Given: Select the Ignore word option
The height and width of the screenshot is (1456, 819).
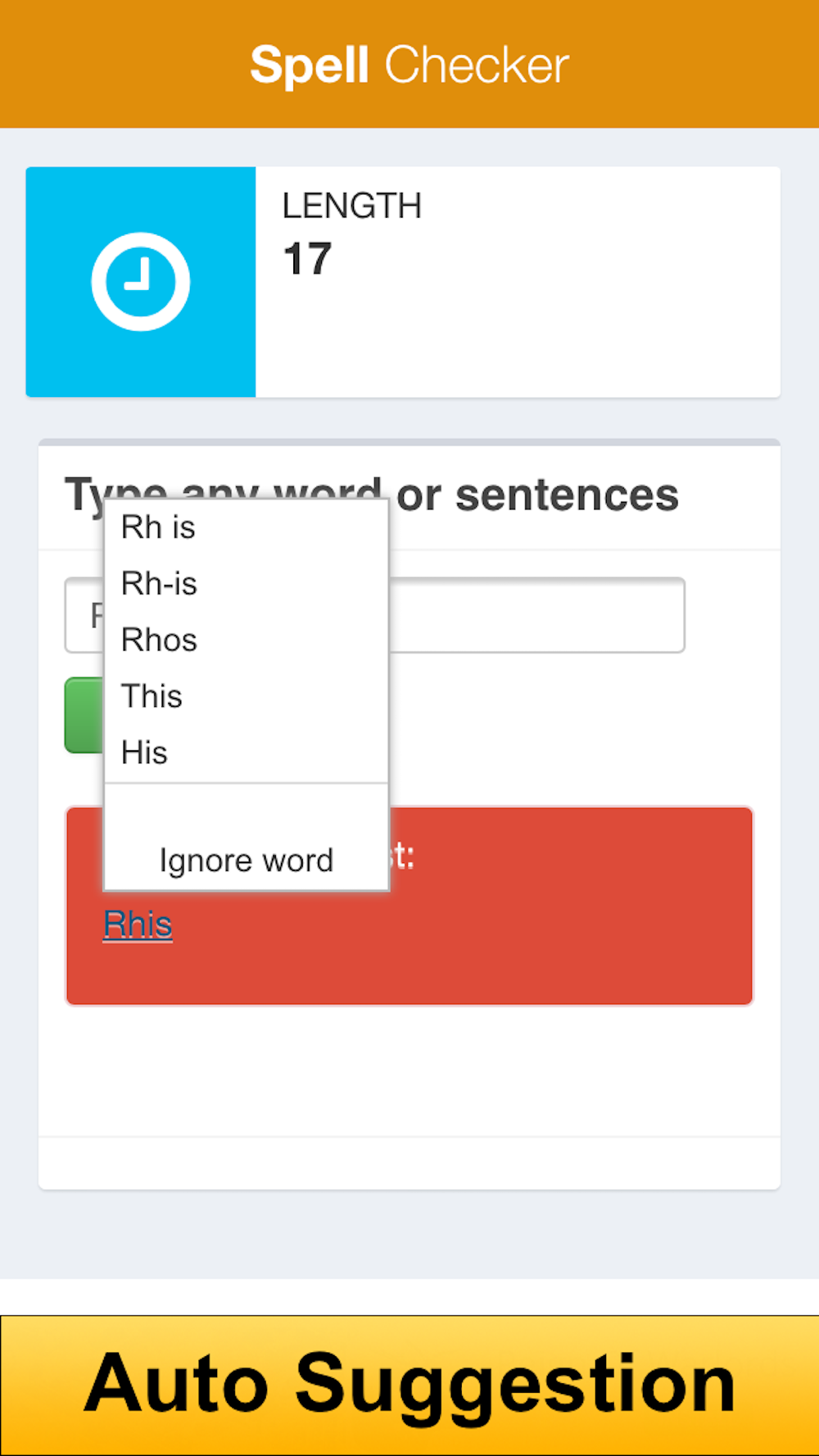Looking at the screenshot, I should 246,861.
